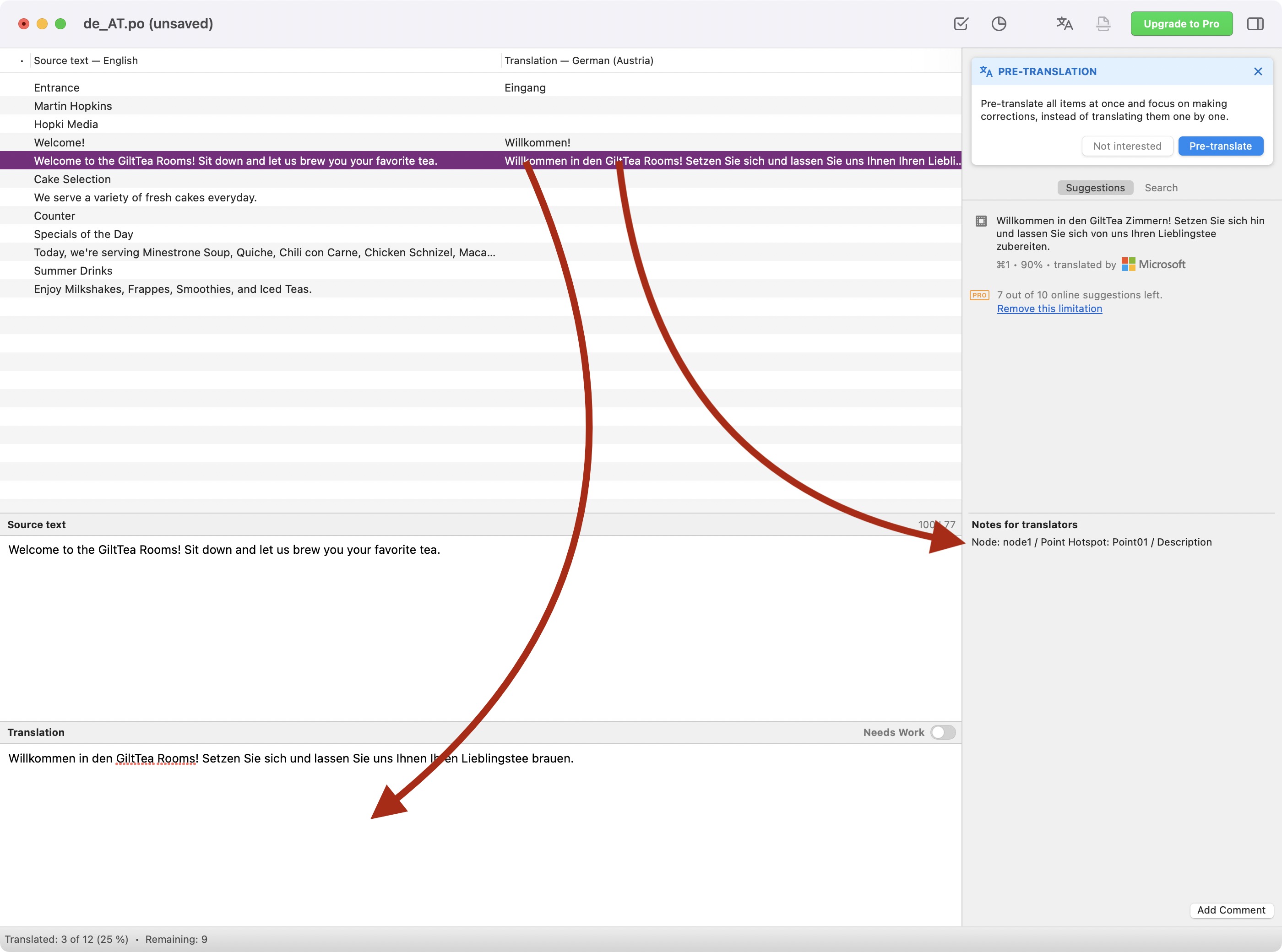Sort by Translation — German (Austria) column
This screenshot has height=952, width=1282.
579,61
